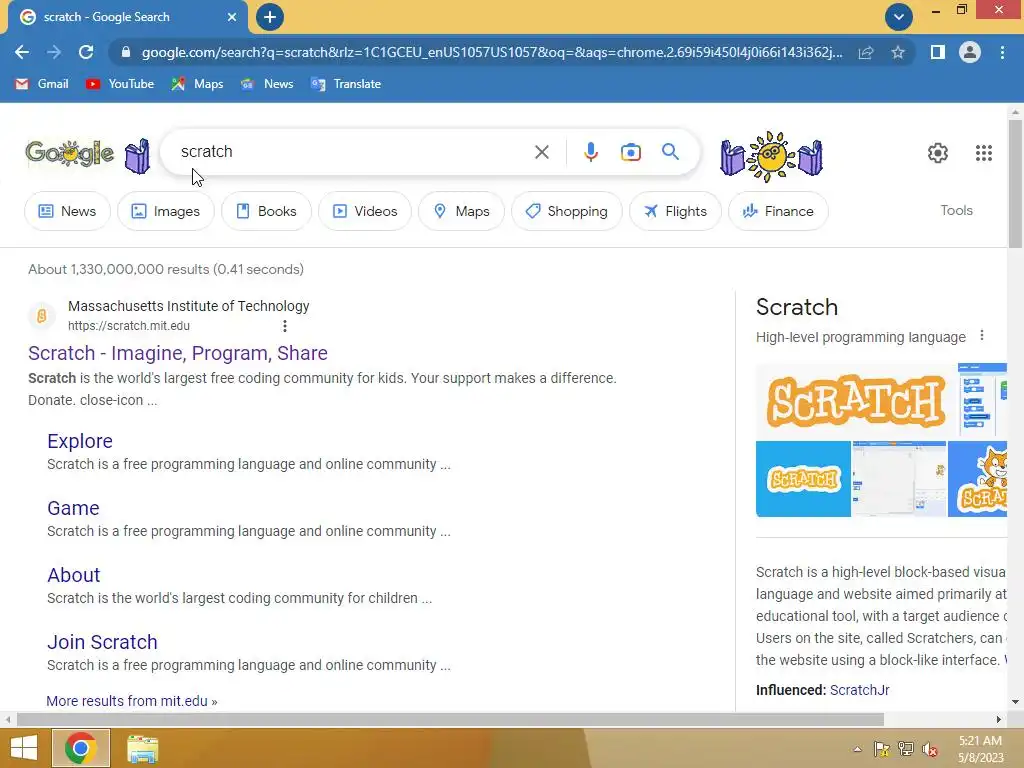Open the large orange SCRATCH logo image
Image resolution: width=1024 pixels, height=768 pixels.
[856, 400]
